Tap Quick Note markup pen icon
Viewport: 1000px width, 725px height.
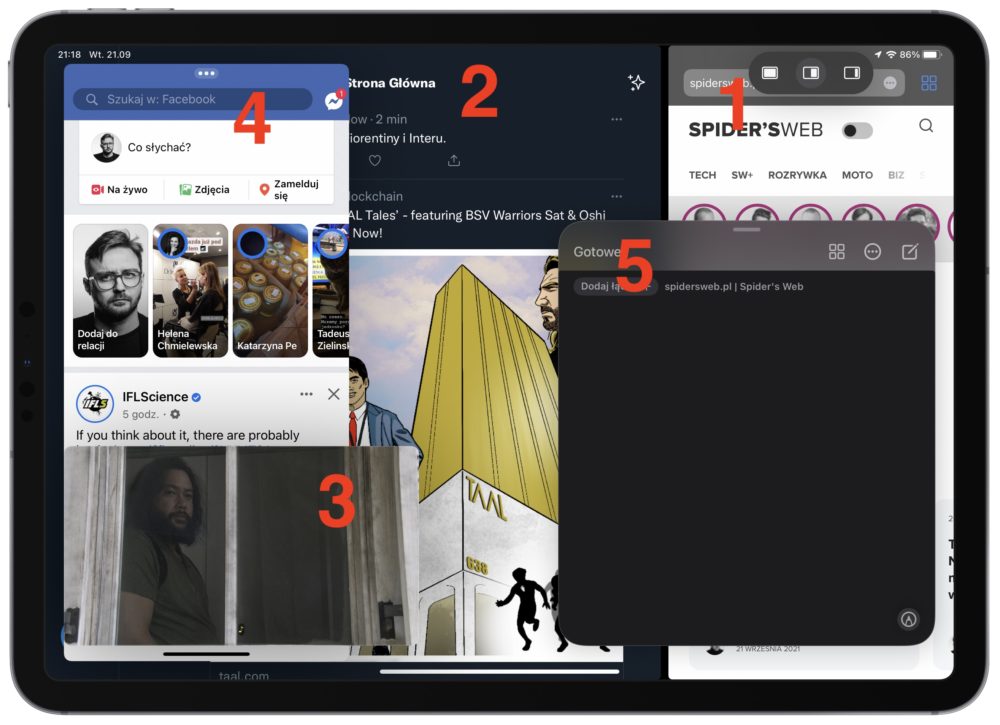(909, 619)
